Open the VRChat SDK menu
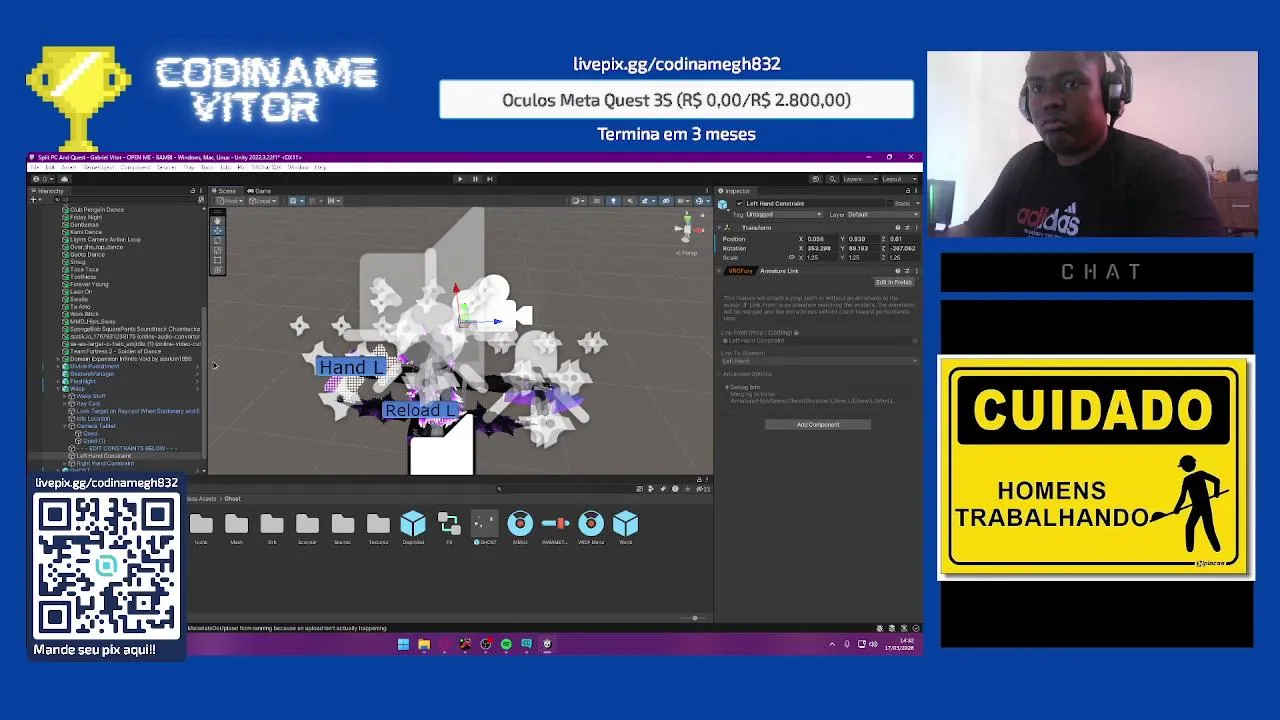This screenshot has height=720, width=1280. [x=267, y=167]
